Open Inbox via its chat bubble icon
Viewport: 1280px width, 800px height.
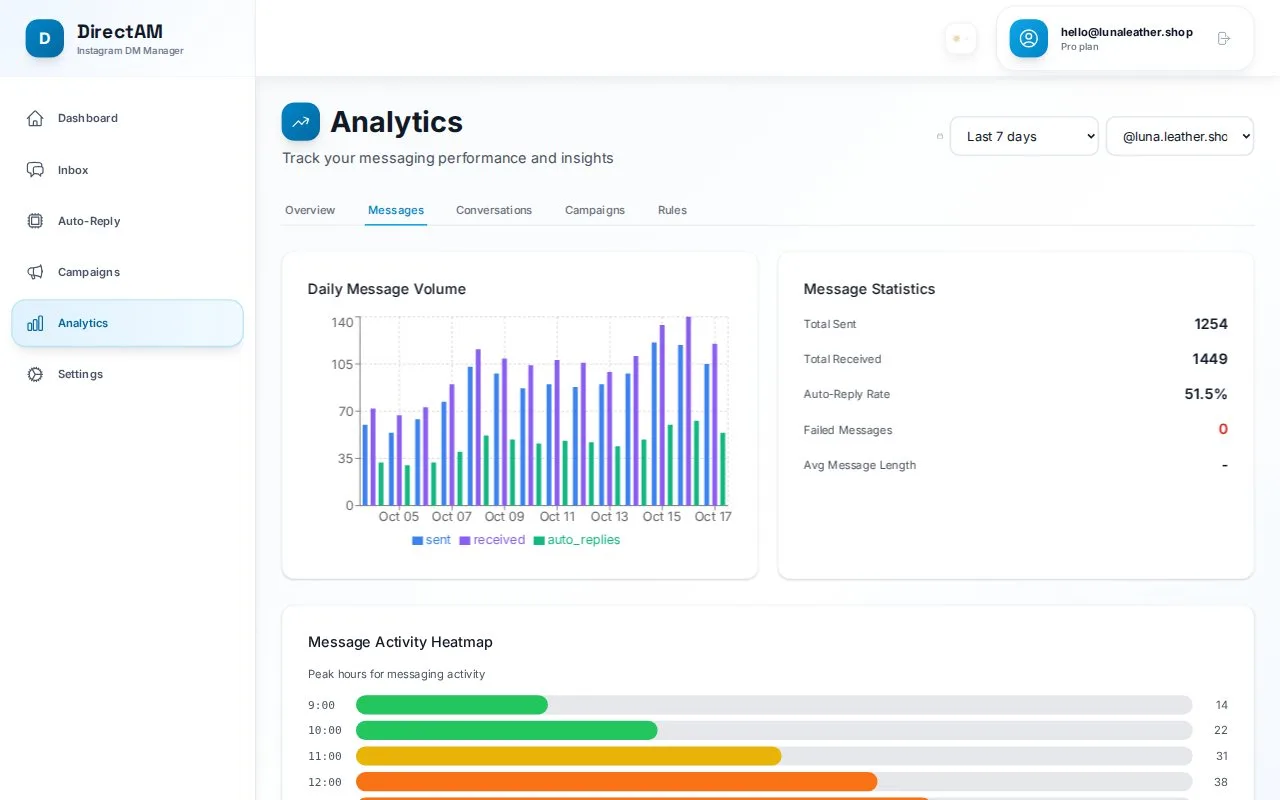click(35, 170)
